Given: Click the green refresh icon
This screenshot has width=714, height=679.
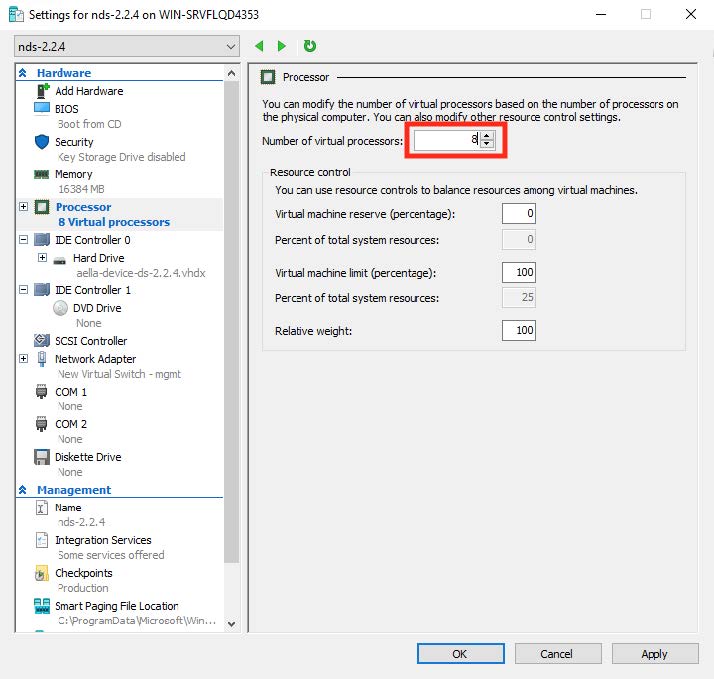Looking at the screenshot, I should (309, 46).
